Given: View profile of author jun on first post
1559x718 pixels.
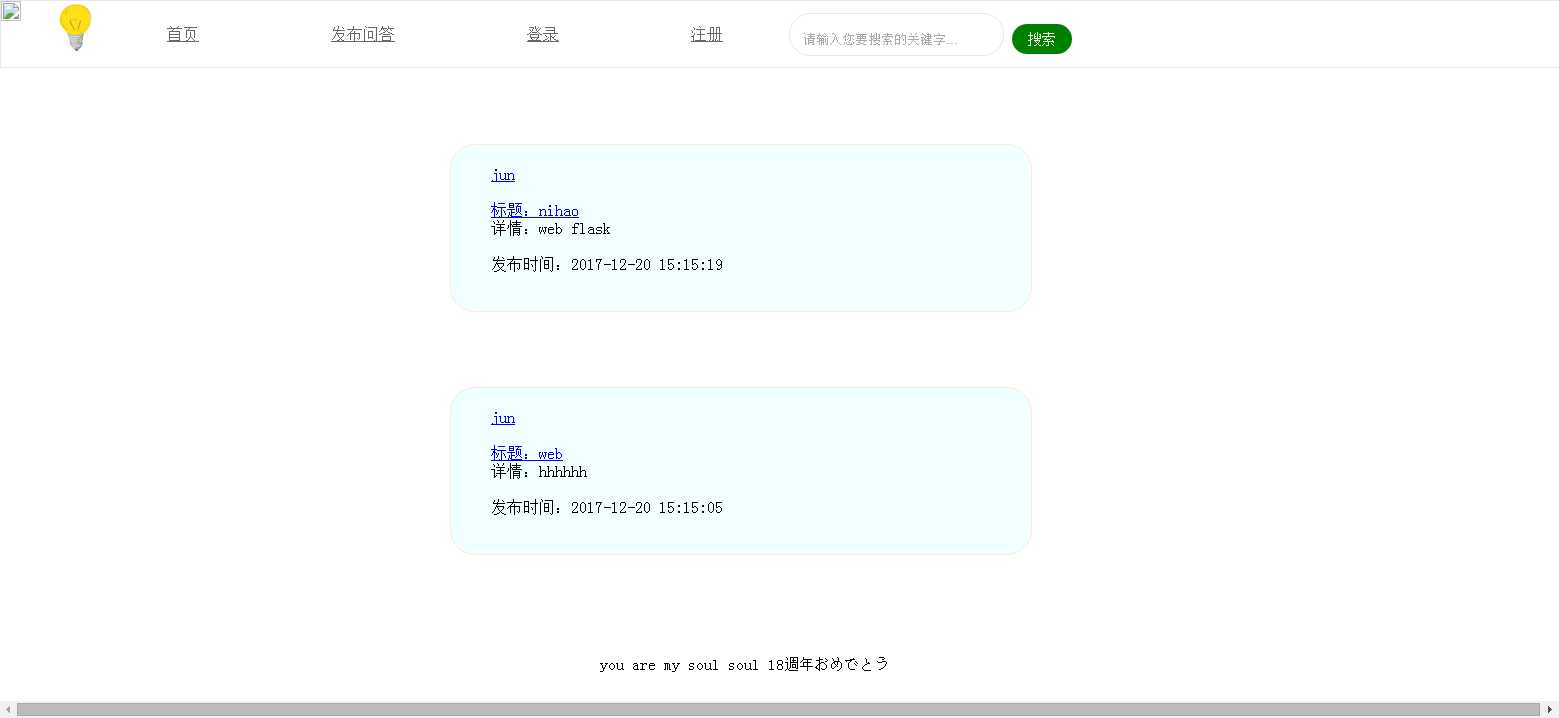Looking at the screenshot, I should click(x=502, y=175).
